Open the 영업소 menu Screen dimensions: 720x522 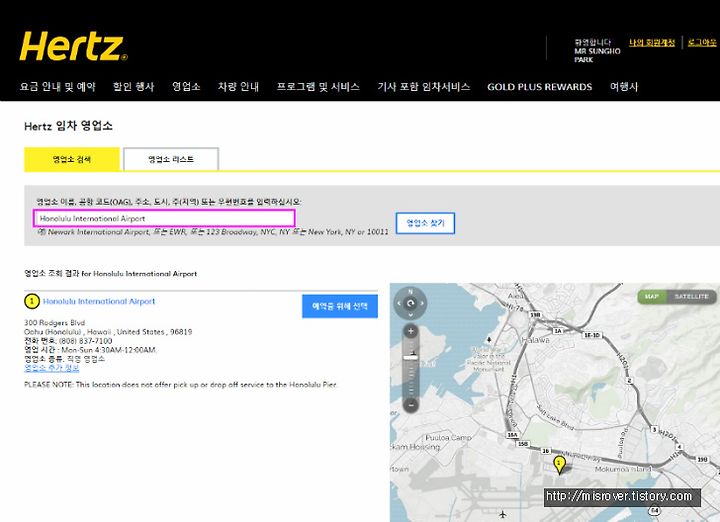point(186,87)
